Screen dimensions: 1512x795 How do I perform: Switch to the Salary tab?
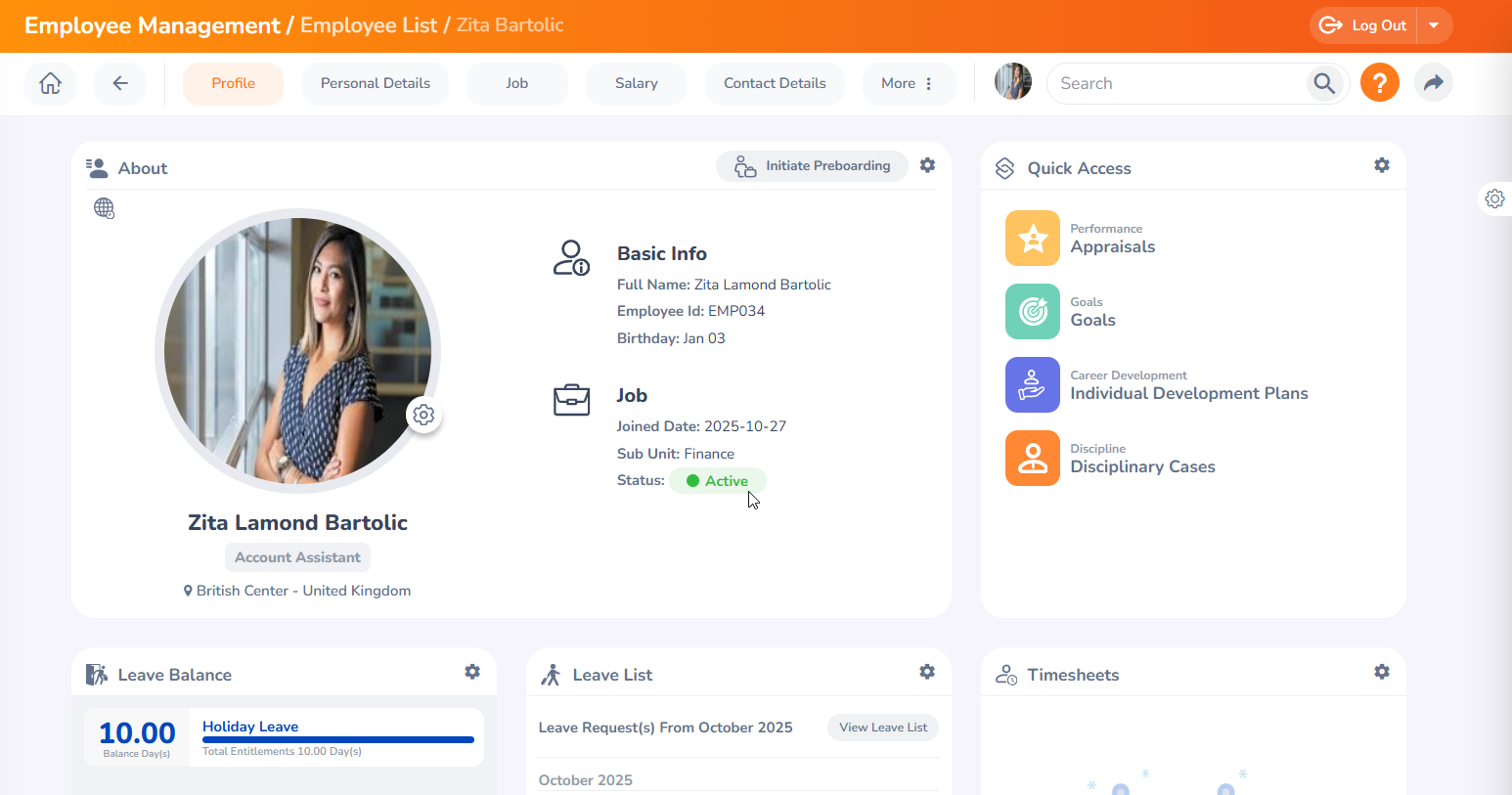pyautogui.click(x=636, y=83)
